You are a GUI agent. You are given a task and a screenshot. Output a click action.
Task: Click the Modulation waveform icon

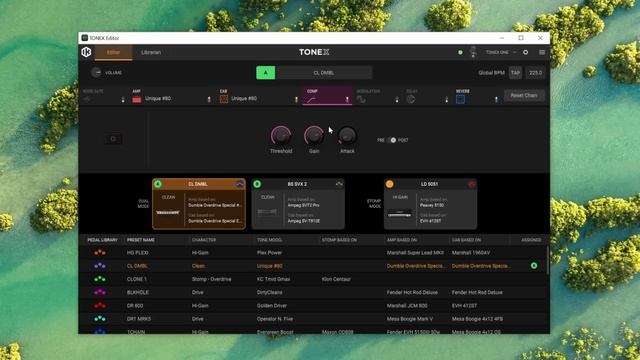click(361, 99)
